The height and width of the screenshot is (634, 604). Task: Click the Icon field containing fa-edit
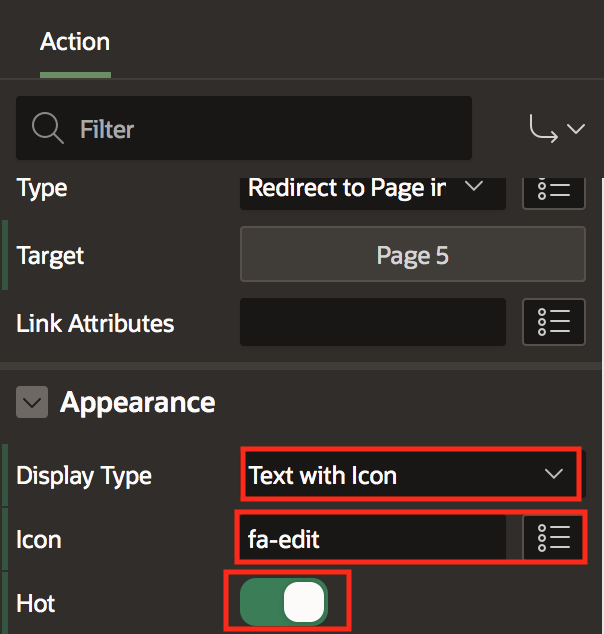[372, 539]
